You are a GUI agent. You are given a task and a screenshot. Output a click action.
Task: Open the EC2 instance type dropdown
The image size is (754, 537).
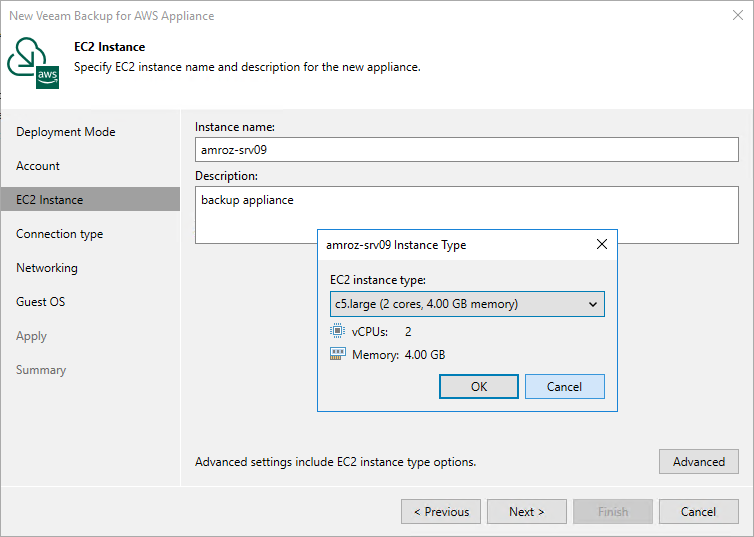click(467, 304)
